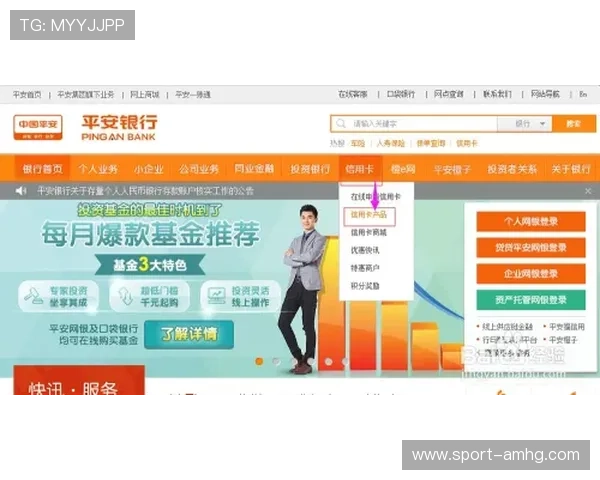Screen dimensions: 600x480
Task: Click the 了解详情 banner button
Action: pyautogui.click(x=189, y=334)
